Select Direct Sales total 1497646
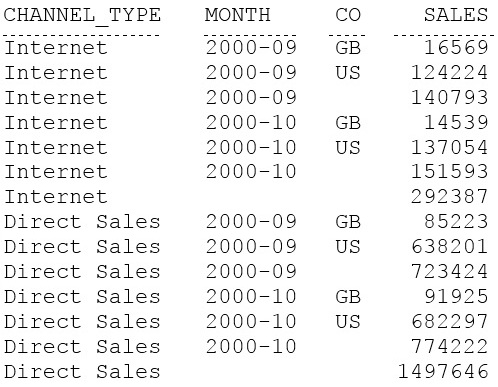The image size is (498, 387). pyautogui.click(x=443, y=371)
